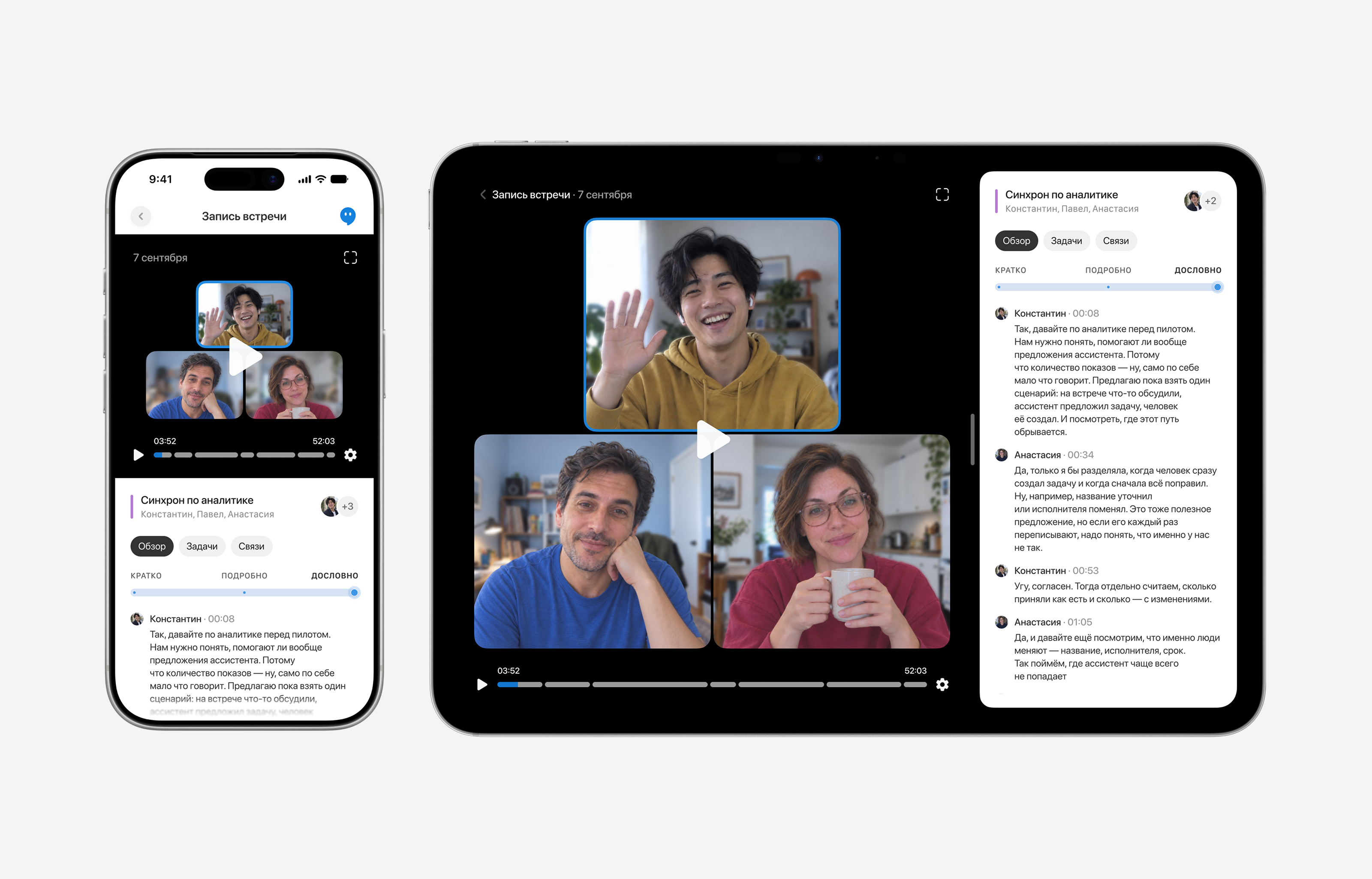The height and width of the screenshot is (879, 1372).
Task: Choose the КРАТКО detail level on the phone
Action: pyautogui.click(x=146, y=575)
